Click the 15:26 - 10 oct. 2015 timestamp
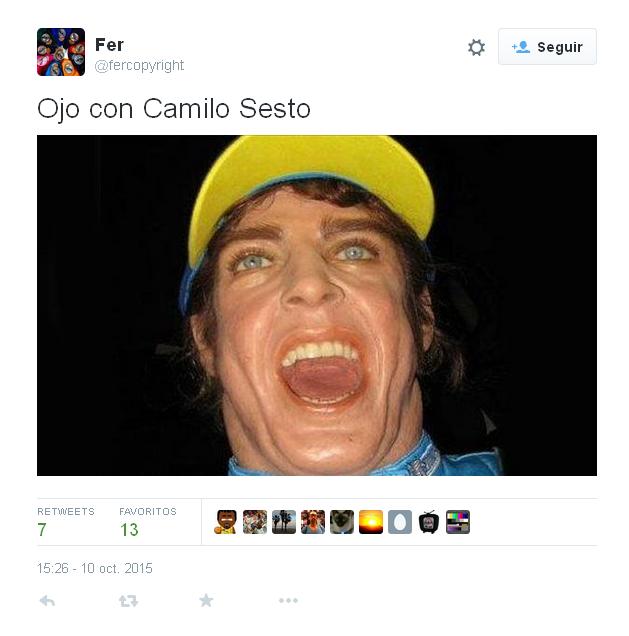This screenshot has width=629, height=636. coord(95,568)
